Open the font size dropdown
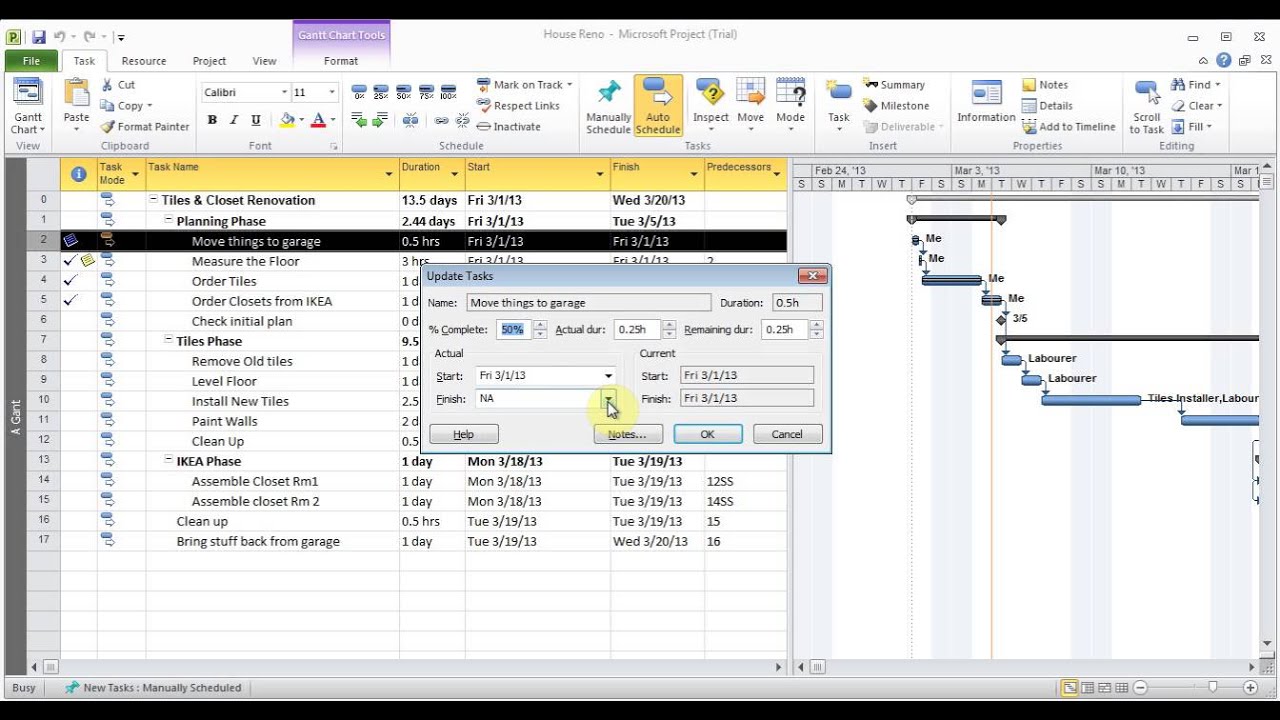 [332, 92]
